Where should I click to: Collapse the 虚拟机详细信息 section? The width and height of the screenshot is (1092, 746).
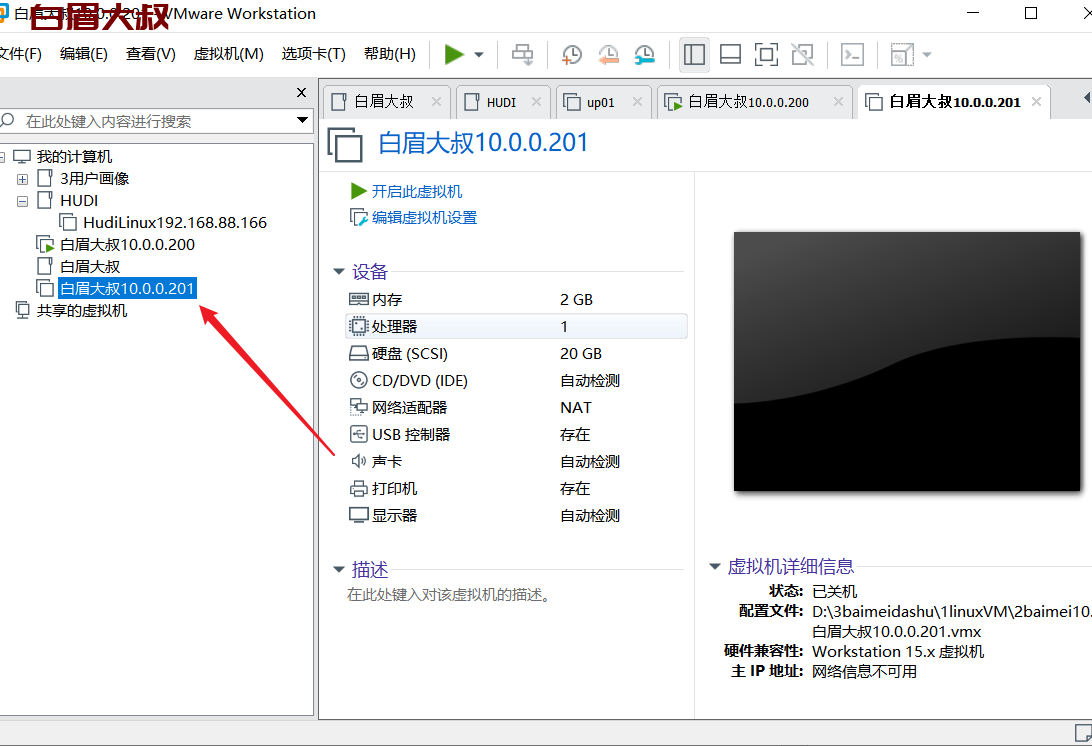coord(715,566)
